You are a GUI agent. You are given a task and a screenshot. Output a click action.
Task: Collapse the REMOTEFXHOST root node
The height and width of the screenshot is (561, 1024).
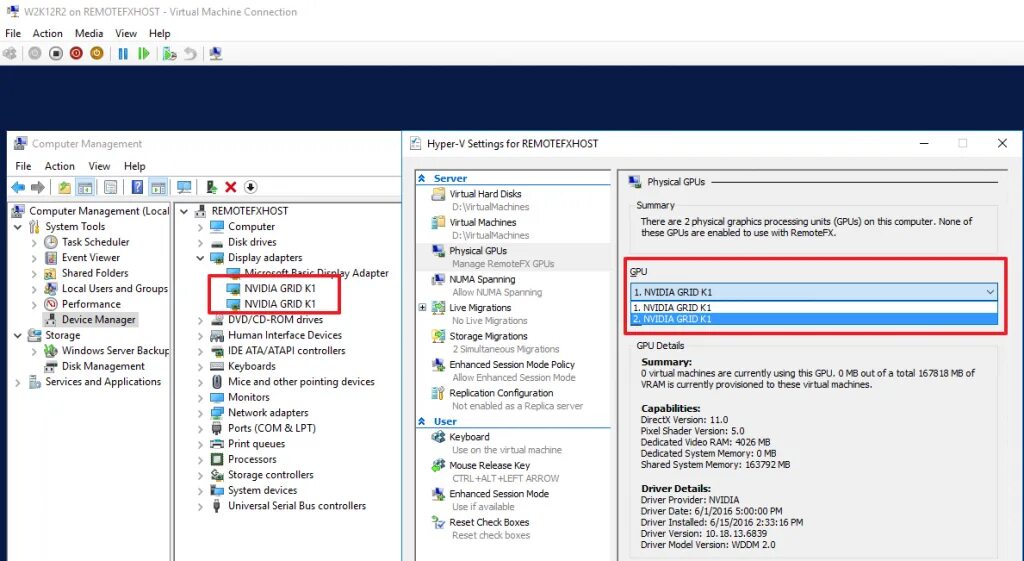184,211
